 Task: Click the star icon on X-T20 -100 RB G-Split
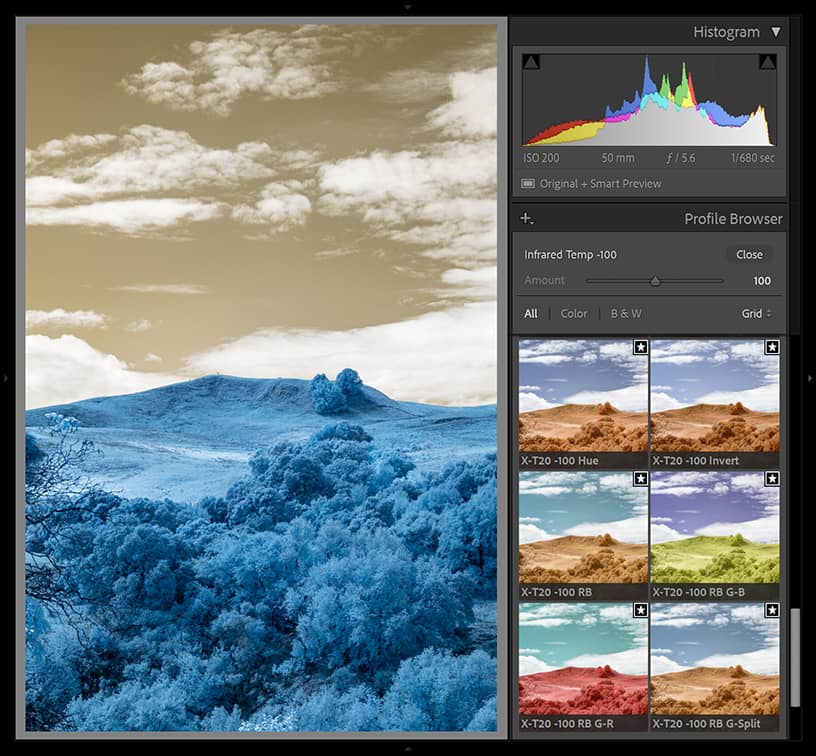(771, 610)
